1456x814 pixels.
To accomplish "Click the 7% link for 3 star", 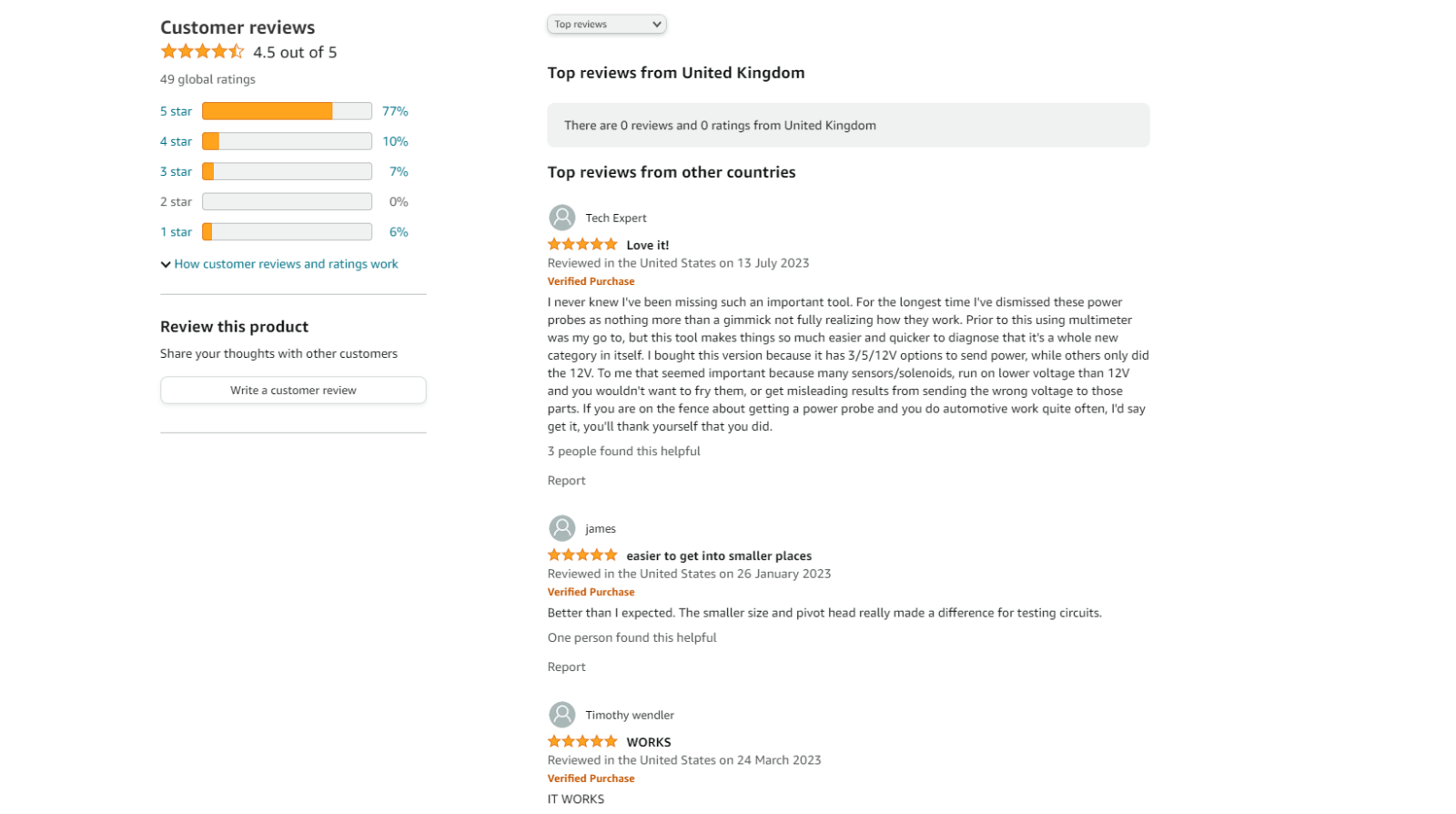I will [399, 171].
